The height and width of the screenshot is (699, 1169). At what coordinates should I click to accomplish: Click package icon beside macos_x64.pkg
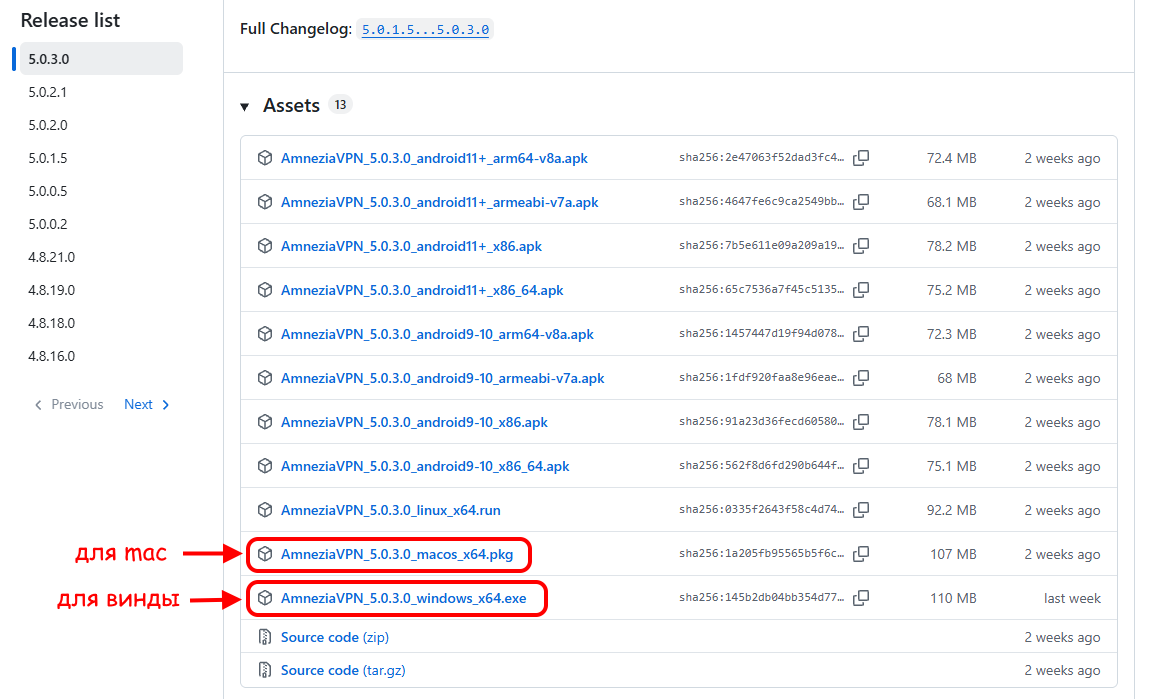point(265,554)
